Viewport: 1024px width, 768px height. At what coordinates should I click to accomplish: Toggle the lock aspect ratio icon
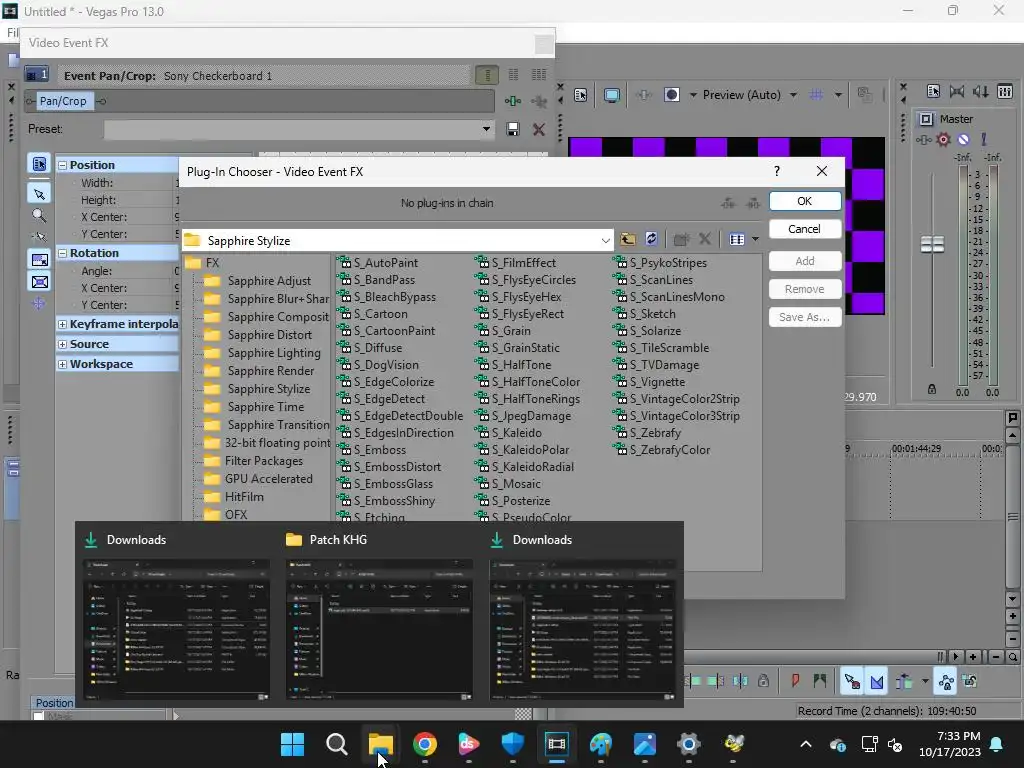[39, 260]
